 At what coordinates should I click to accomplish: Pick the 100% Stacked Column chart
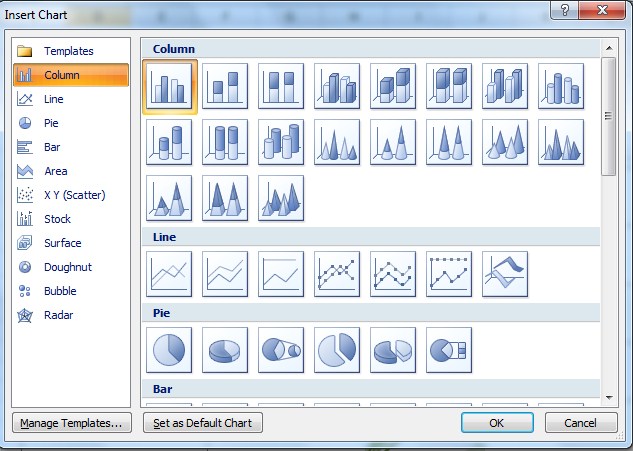[281, 86]
